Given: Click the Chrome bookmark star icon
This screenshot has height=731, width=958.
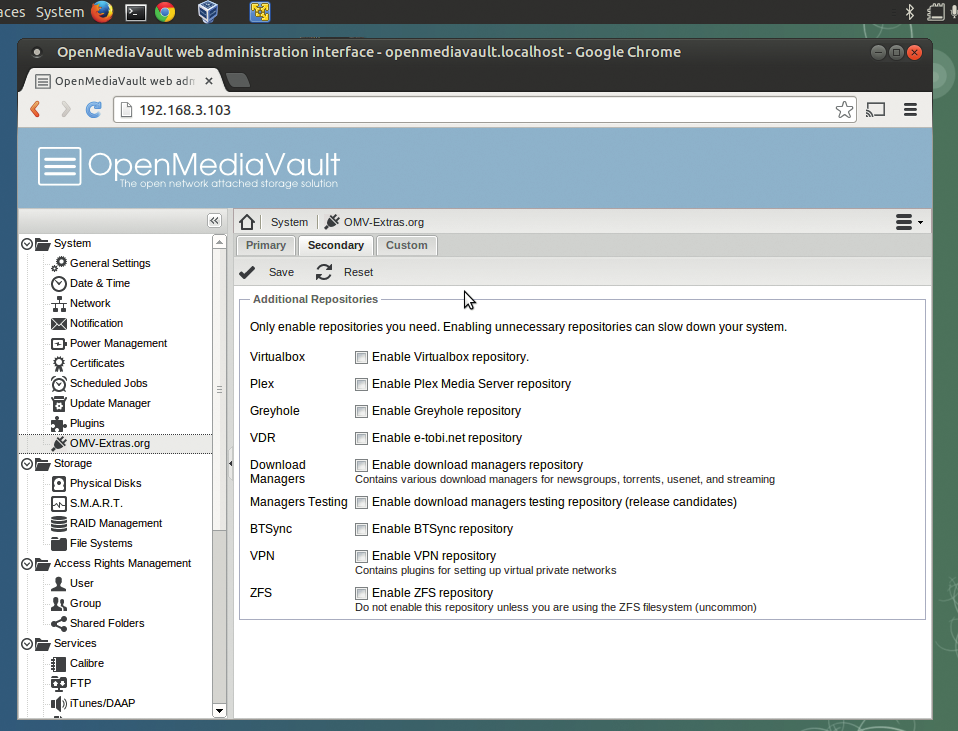Looking at the screenshot, I should [844, 110].
